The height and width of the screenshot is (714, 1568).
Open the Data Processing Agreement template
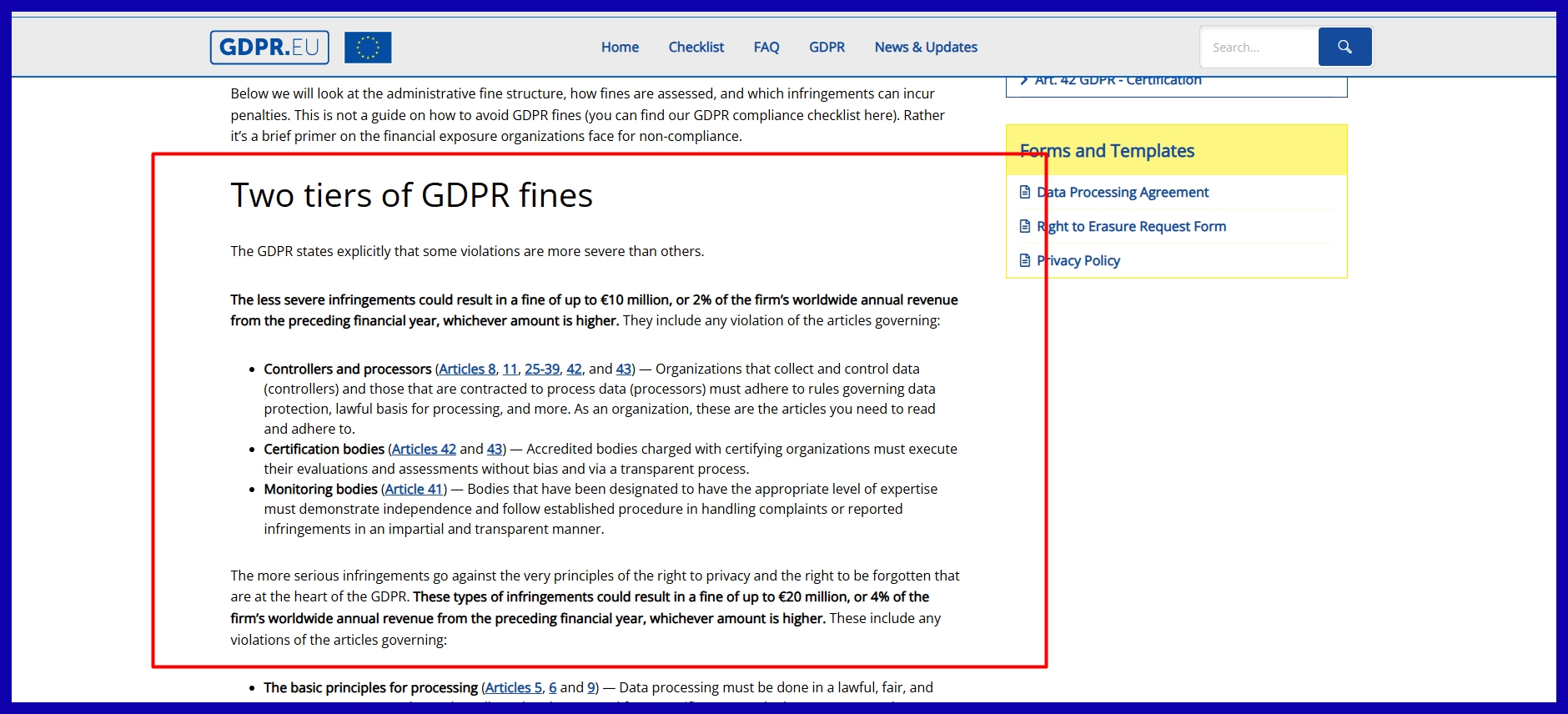tap(1123, 192)
